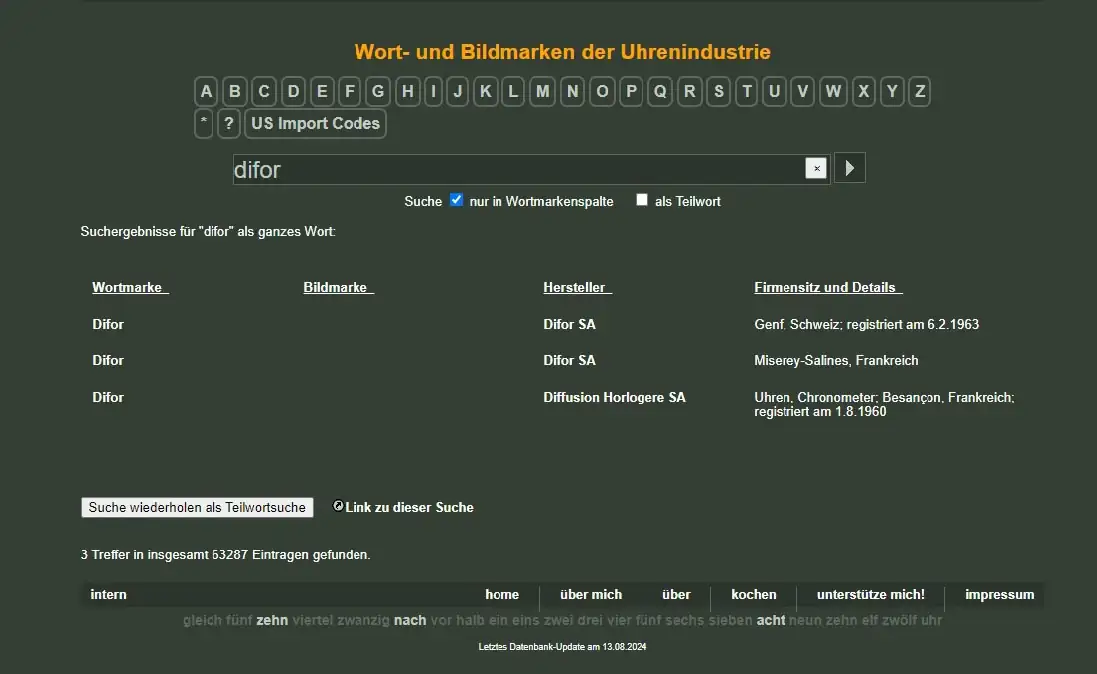Click the 'difor' search input field
This screenshot has height=674, width=1097.
pos(517,170)
